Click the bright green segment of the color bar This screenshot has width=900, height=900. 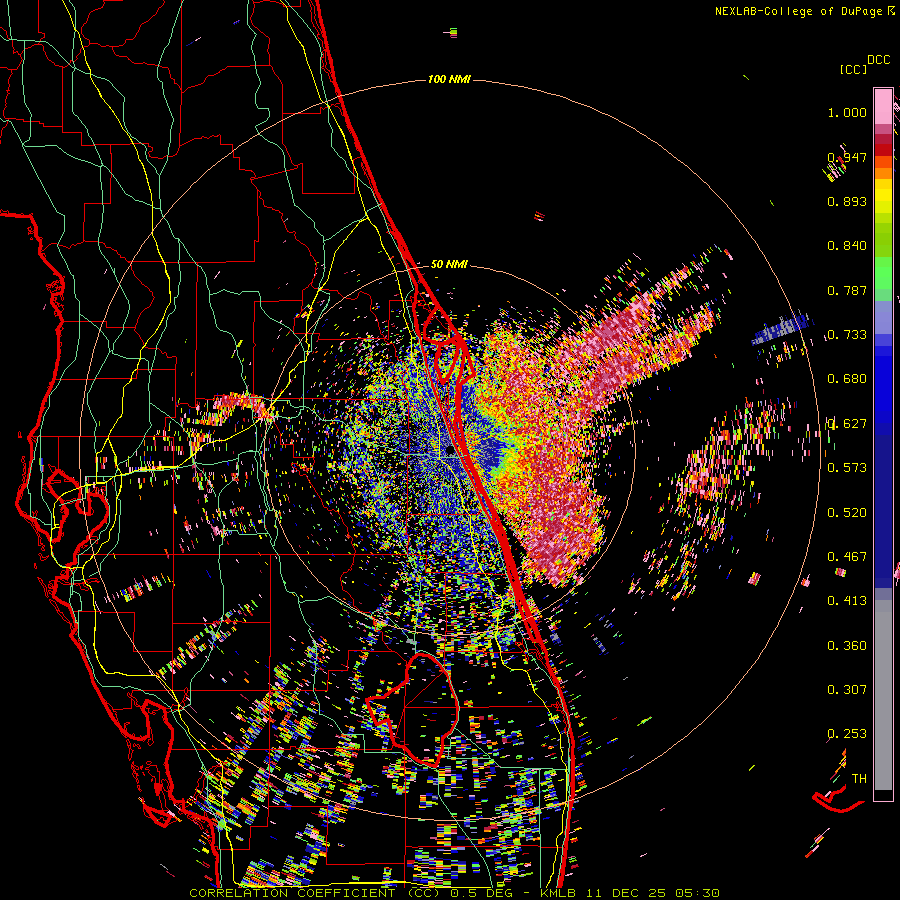[x=883, y=273]
